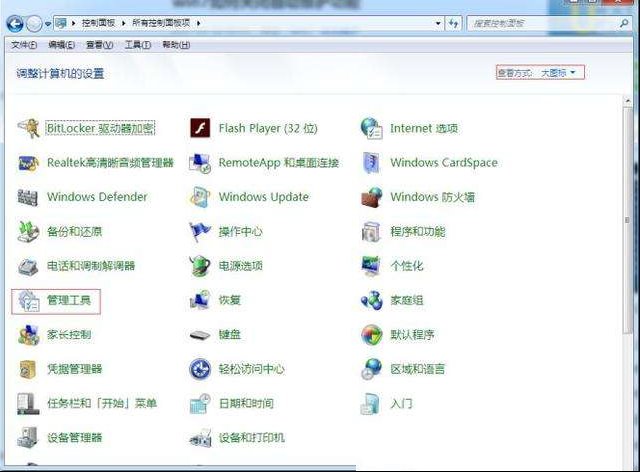The height and width of the screenshot is (472, 640).
Task: Expand the arrow after 所有控制面板项 breadcrumb
Action: pos(199,23)
